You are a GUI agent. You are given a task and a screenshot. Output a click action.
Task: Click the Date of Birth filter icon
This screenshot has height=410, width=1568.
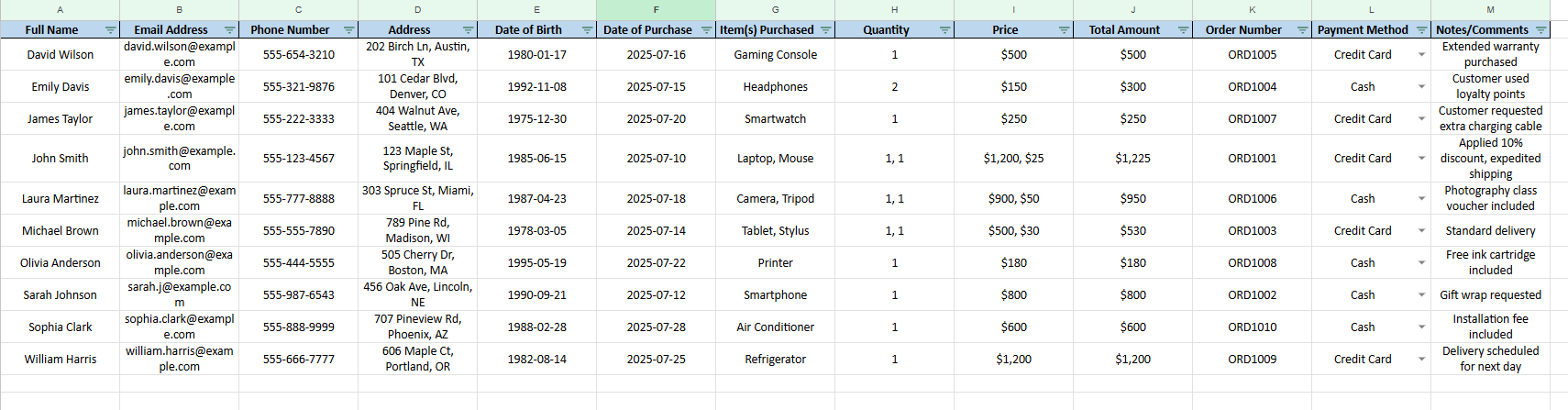[588, 30]
